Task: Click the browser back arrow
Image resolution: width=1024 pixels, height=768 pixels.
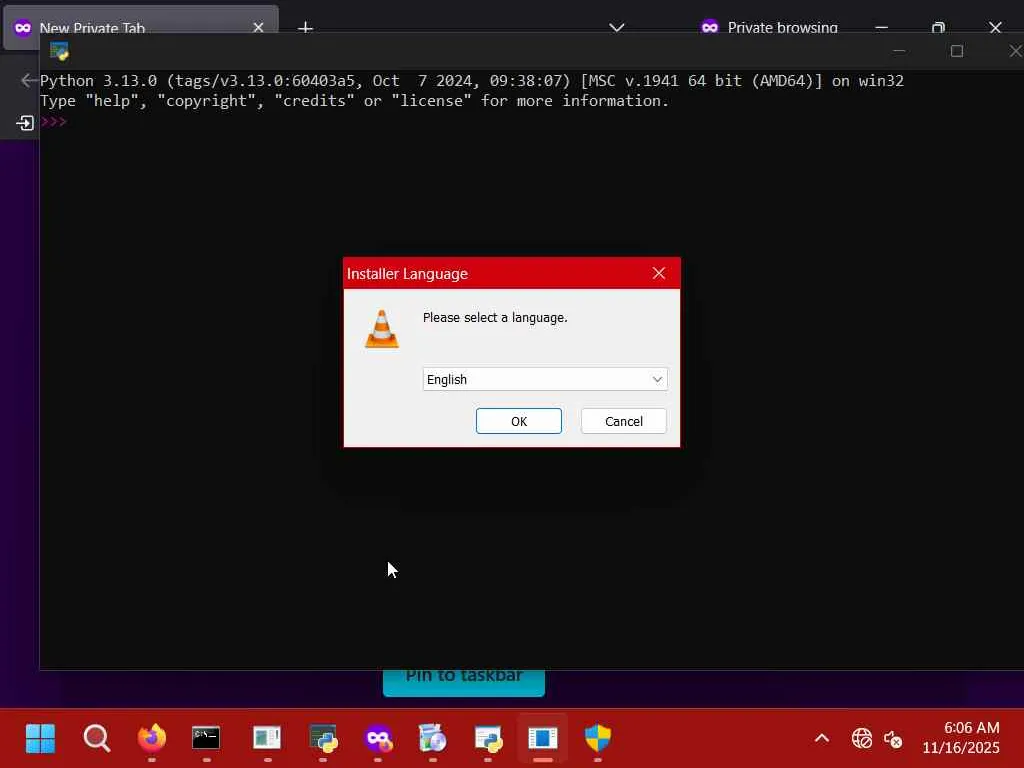Action: (29, 80)
